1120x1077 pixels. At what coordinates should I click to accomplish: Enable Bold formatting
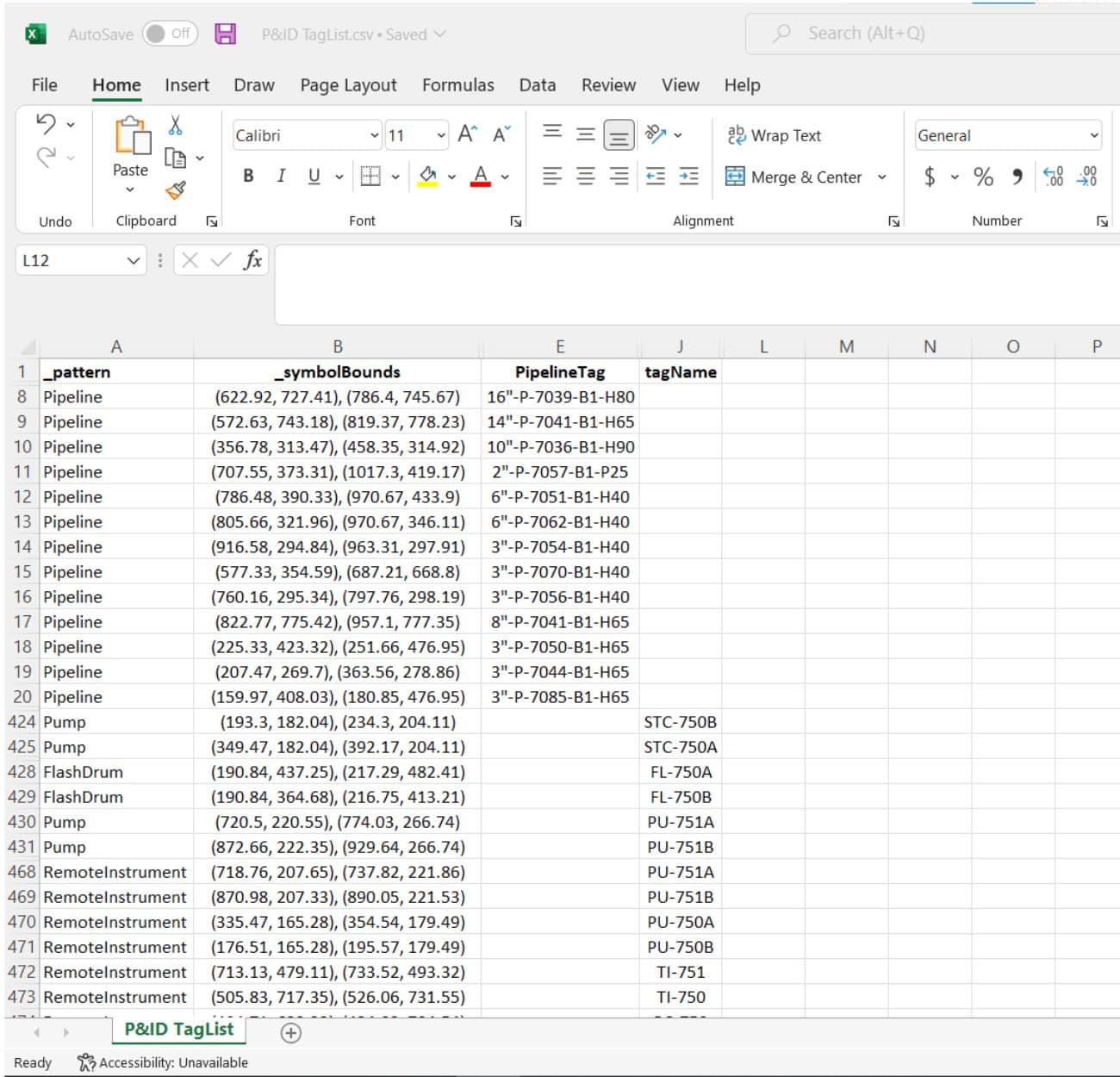tap(248, 176)
